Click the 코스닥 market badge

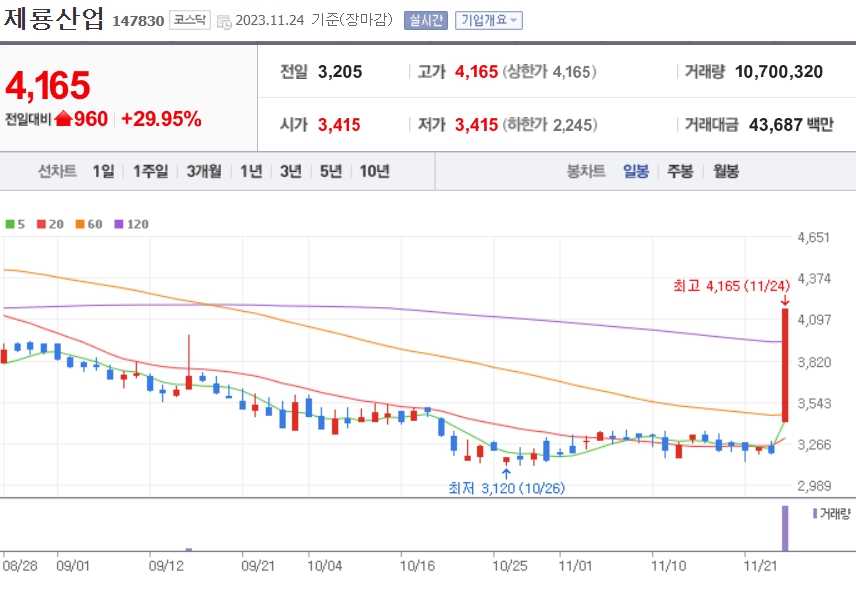pos(189,20)
